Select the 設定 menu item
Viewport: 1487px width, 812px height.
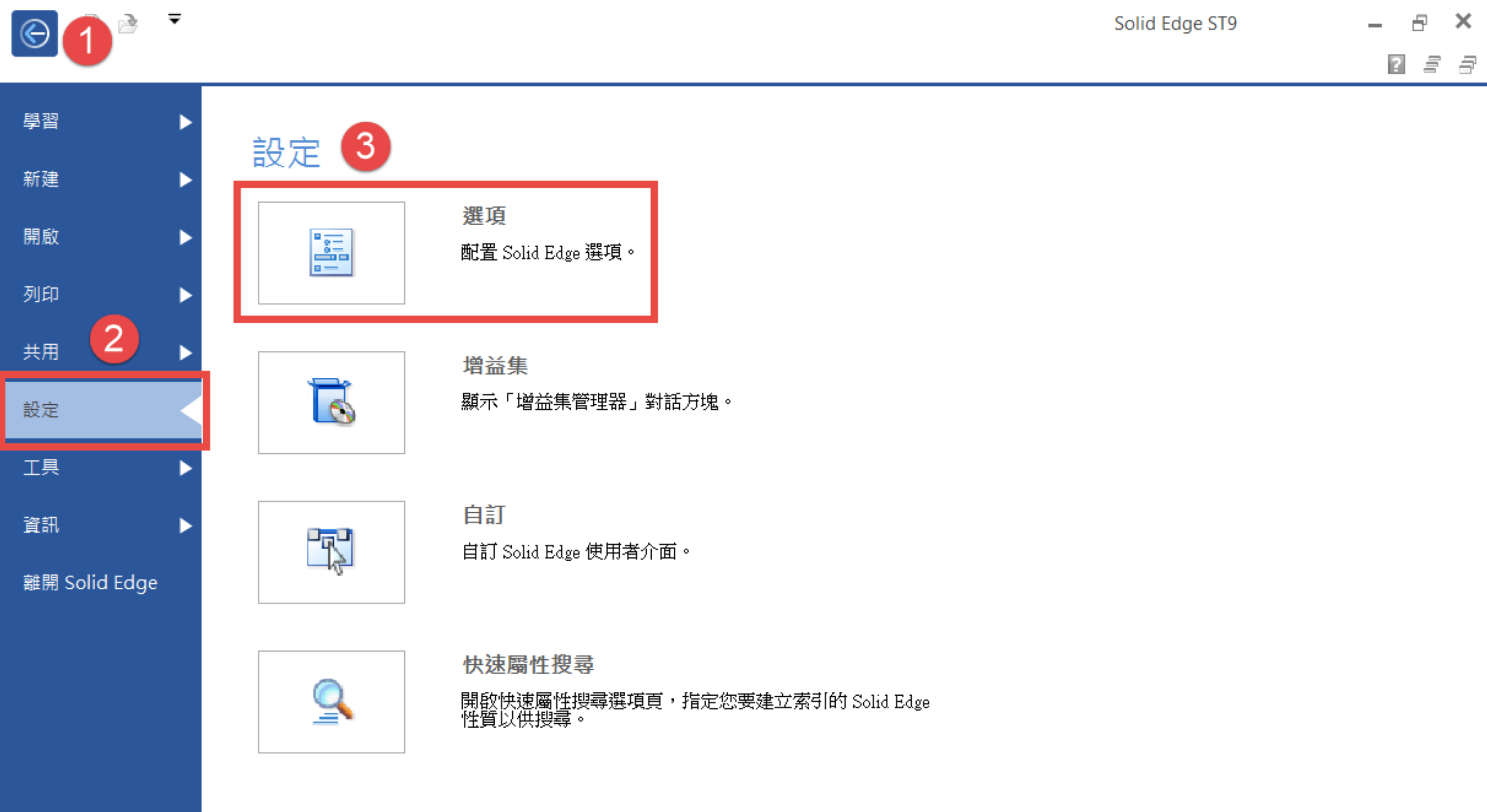pyautogui.click(x=104, y=410)
